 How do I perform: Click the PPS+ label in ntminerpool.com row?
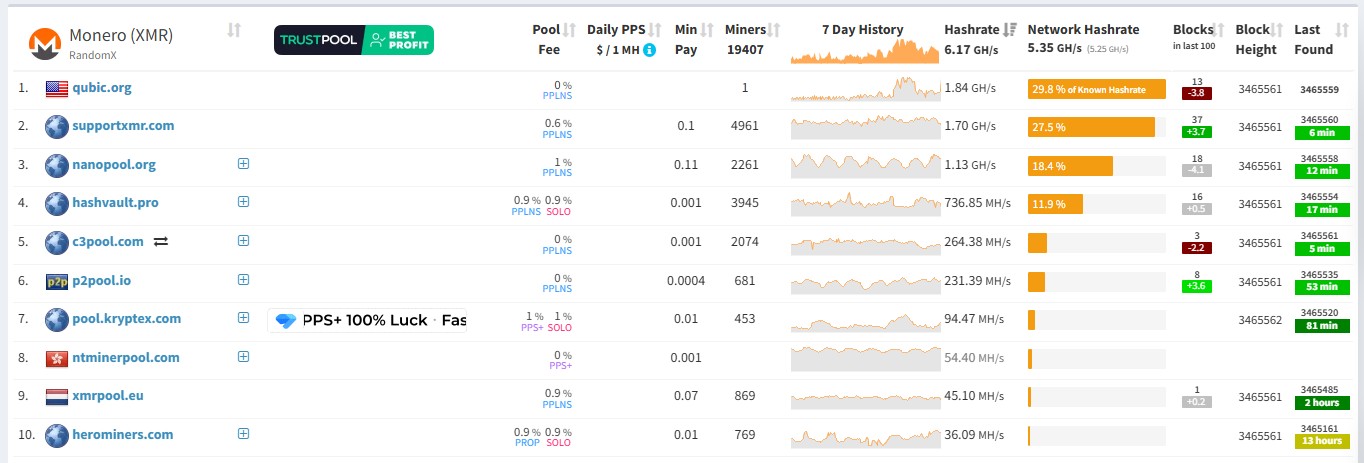click(x=560, y=366)
